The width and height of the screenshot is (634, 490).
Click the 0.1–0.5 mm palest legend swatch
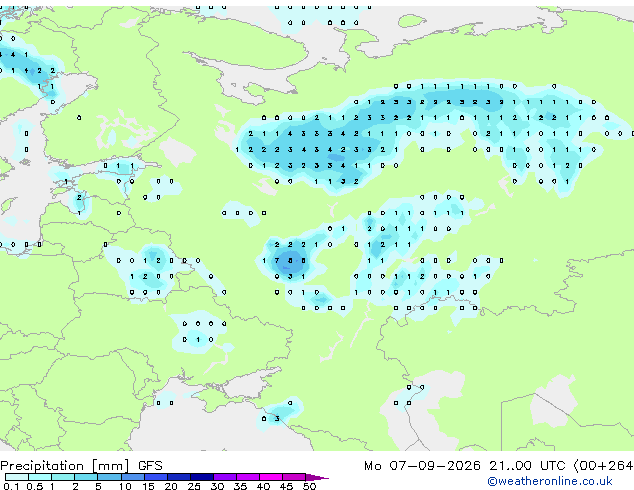tap(17, 477)
